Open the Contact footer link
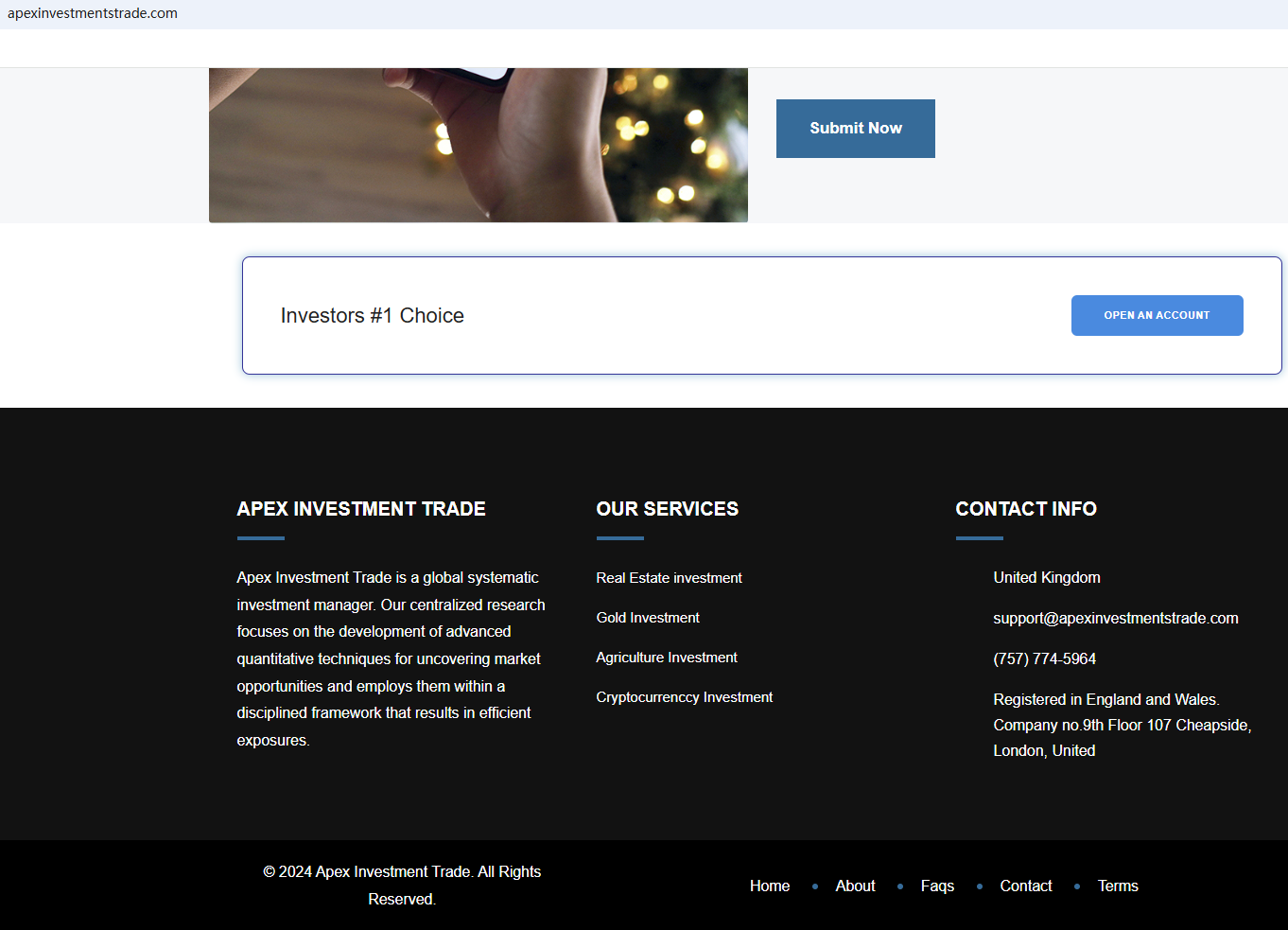 [1026, 886]
